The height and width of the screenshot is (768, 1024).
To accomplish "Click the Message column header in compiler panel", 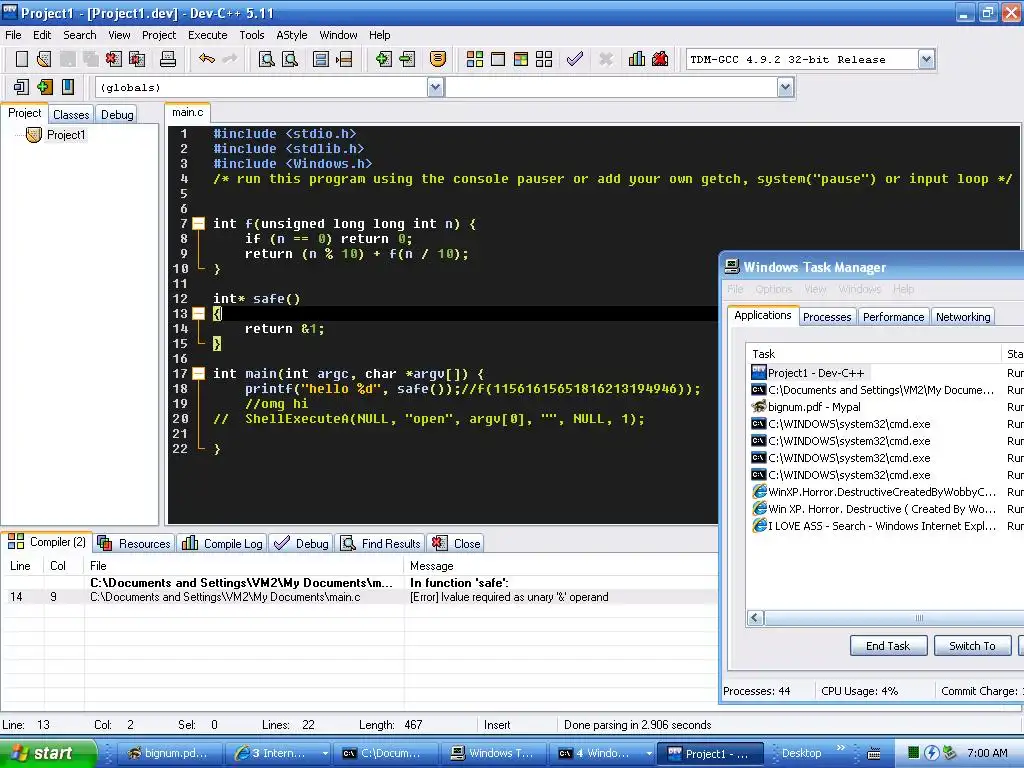I will [561, 566].
